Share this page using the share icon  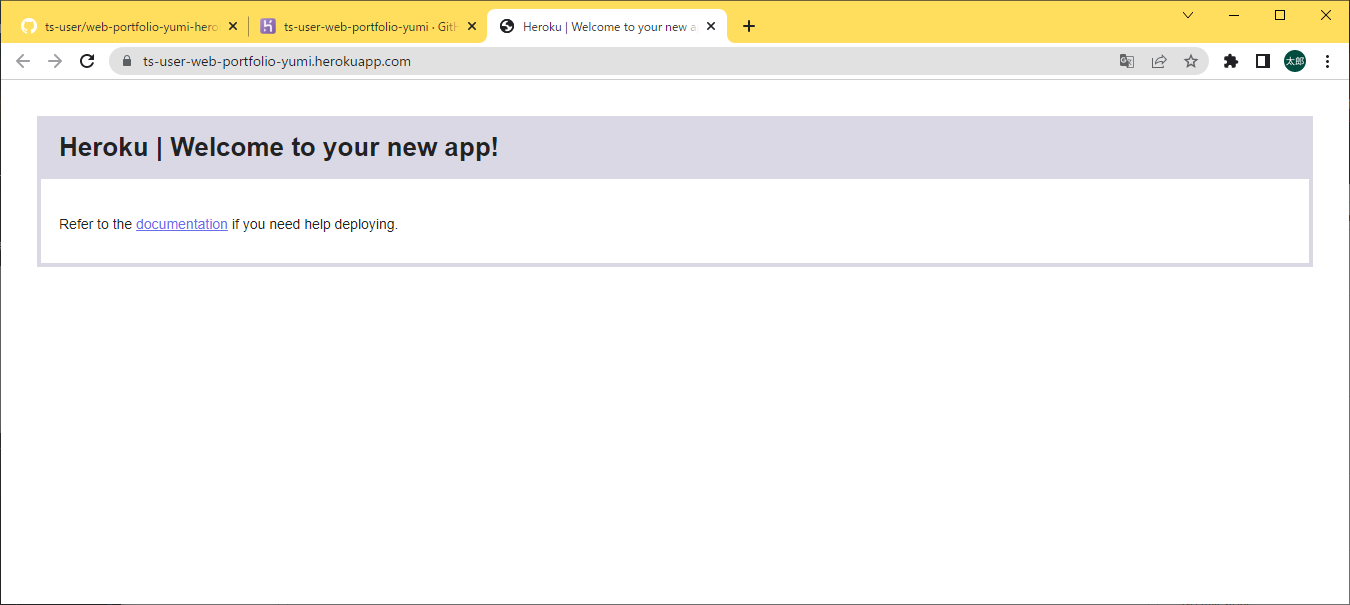pos(1159,61)
